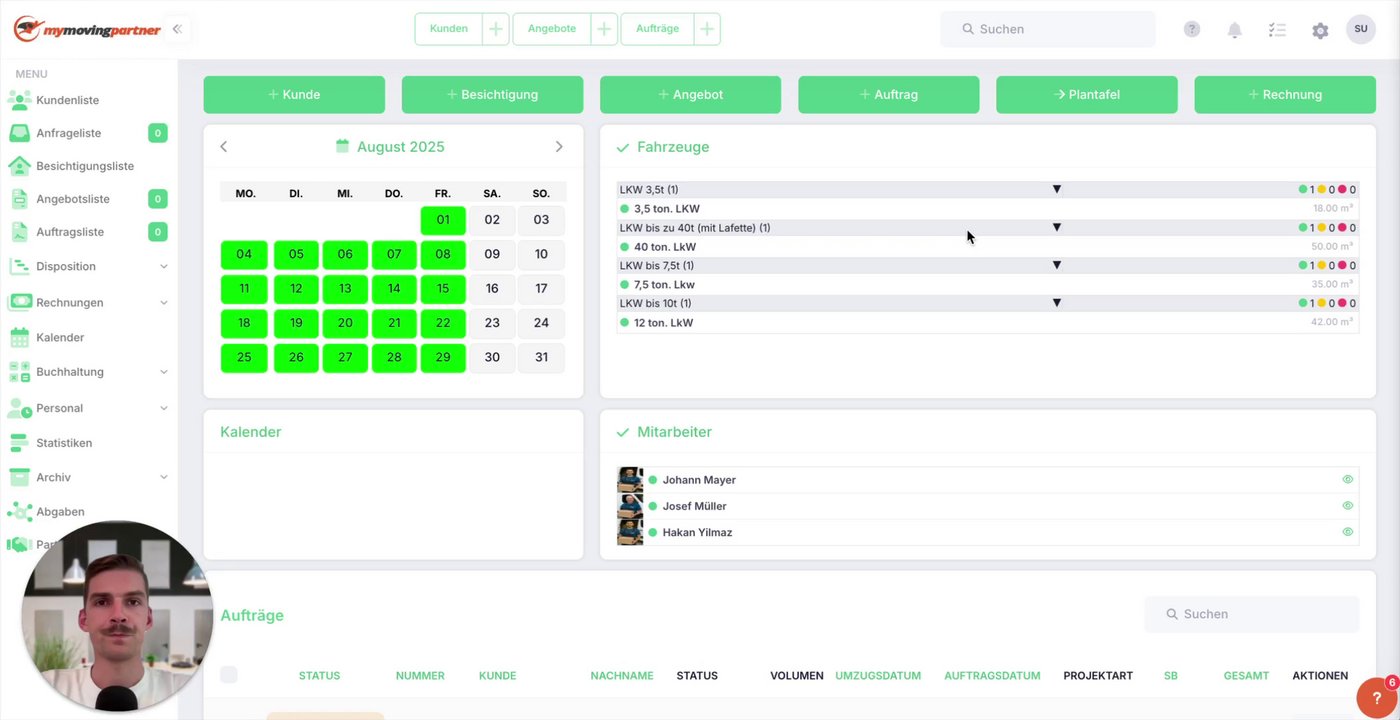Click the Besichtigungsliste sidebar icon
1400x720 pixels.
19,166
